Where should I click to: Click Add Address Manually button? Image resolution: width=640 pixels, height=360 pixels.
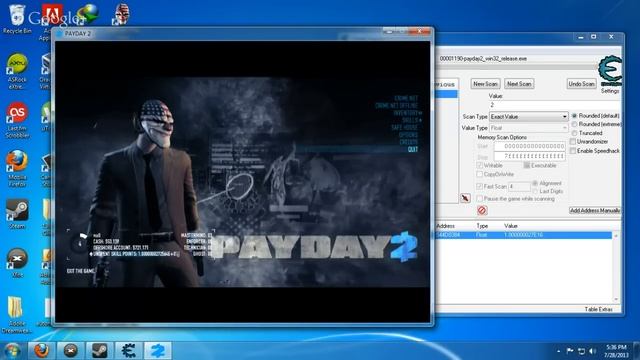point(595,211)
